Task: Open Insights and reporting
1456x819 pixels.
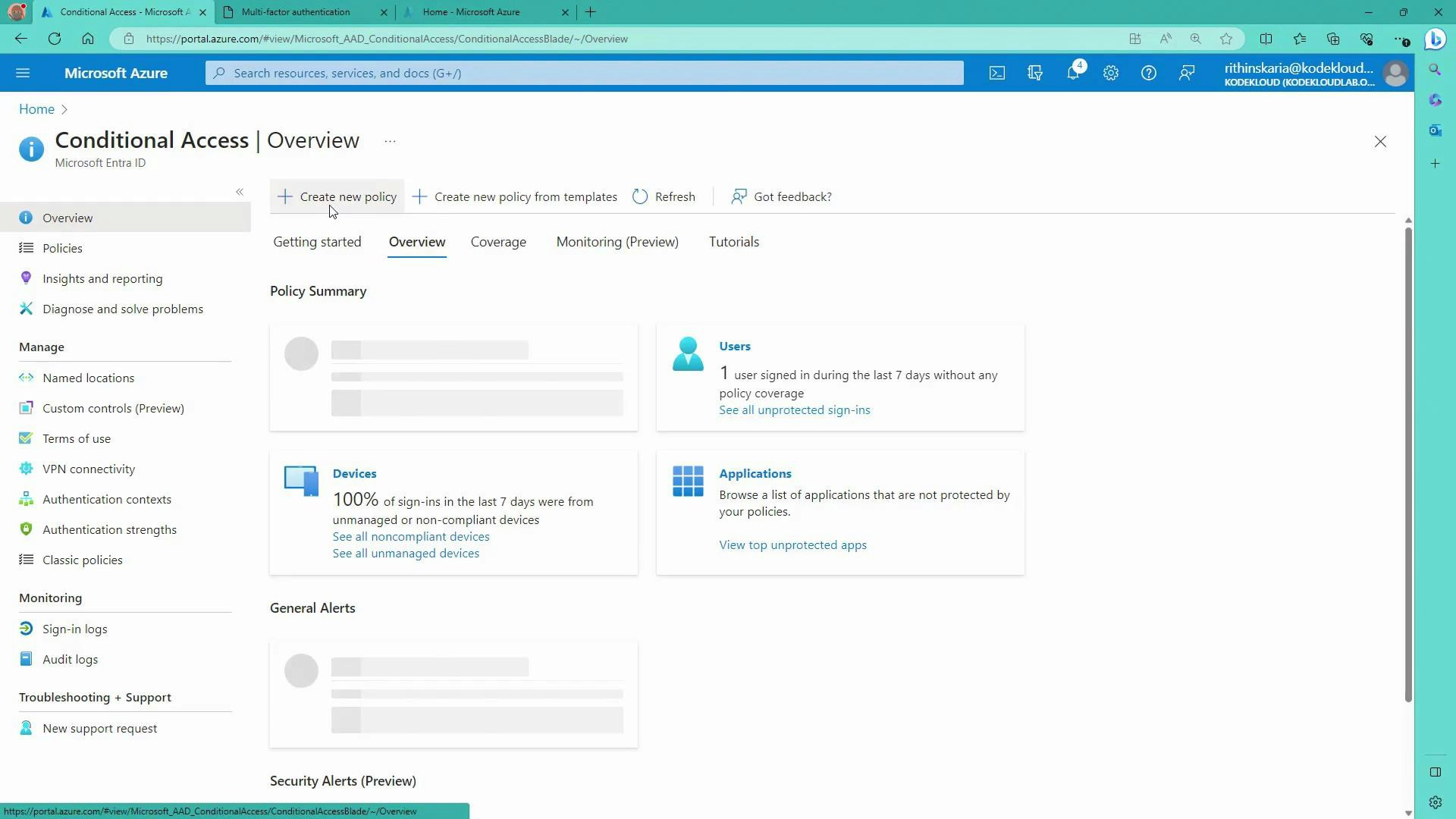Action: [x=102, y=278]
